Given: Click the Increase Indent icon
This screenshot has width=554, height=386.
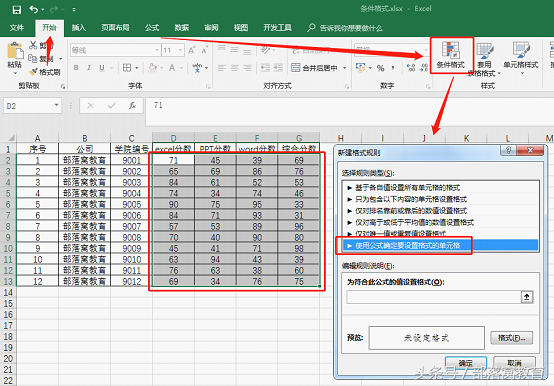Looking at the screenshot, I should tap(278, 67).
